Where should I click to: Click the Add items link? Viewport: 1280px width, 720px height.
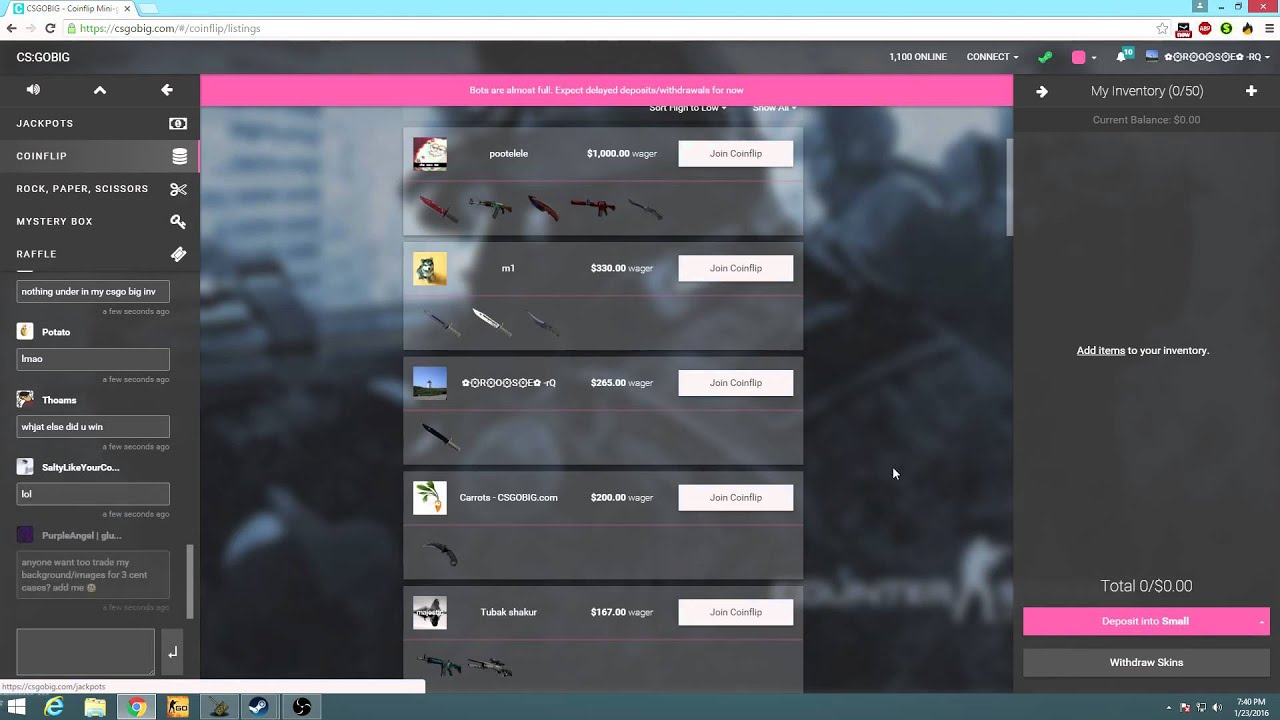pyautogui.click(x=1101, y=351)
